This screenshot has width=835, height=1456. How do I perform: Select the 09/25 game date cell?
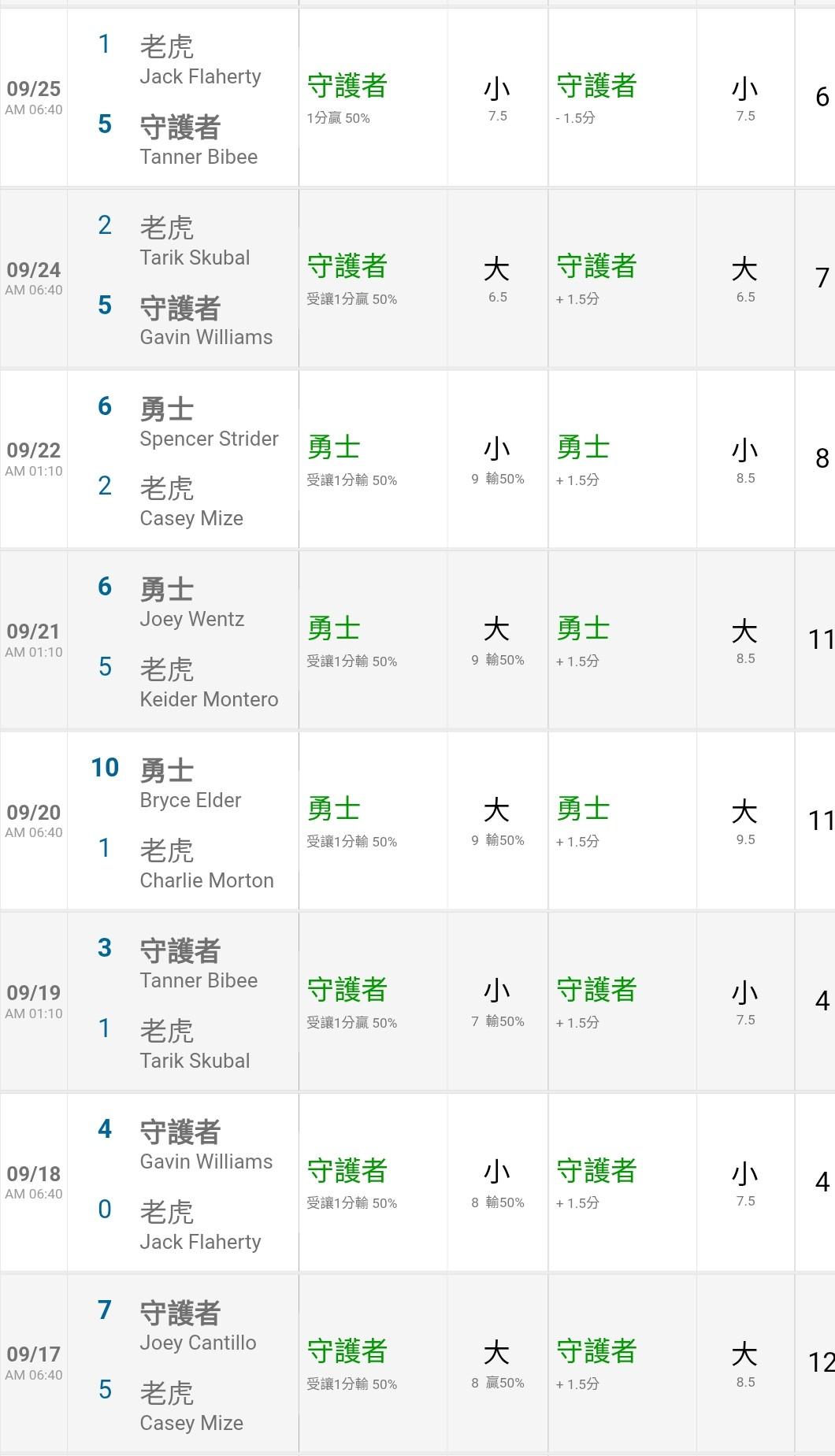point(34,97)
